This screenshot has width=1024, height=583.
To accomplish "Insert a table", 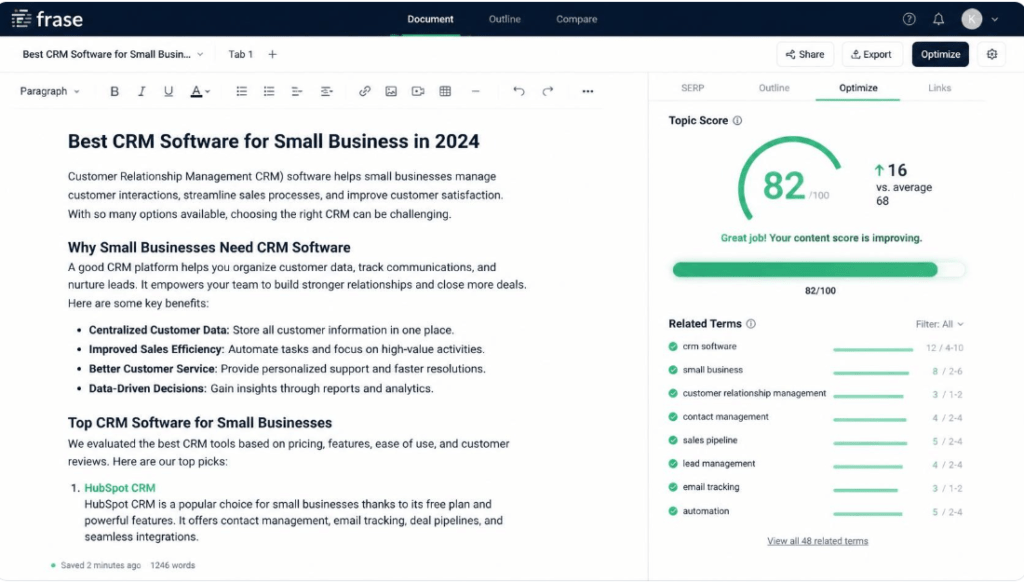I will (x=445, y=91).
